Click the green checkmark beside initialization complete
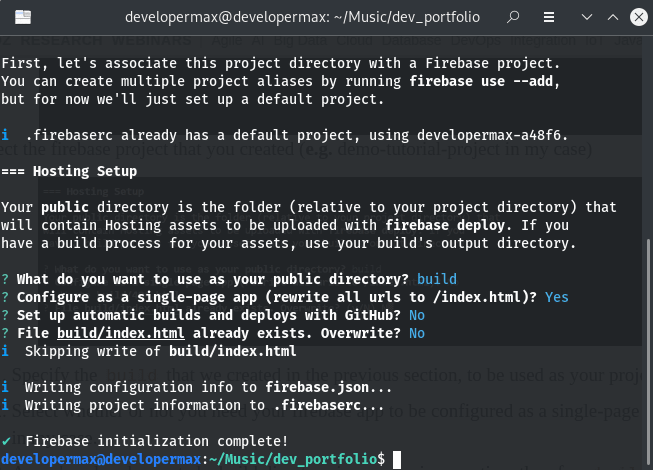 [6, 441]
